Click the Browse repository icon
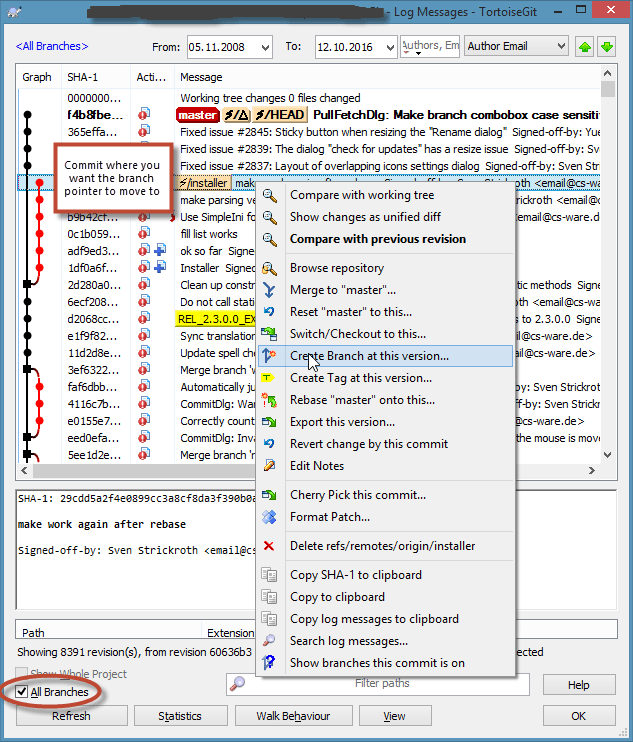This screenshot has width=633, height=742. [x=270, y=268]
